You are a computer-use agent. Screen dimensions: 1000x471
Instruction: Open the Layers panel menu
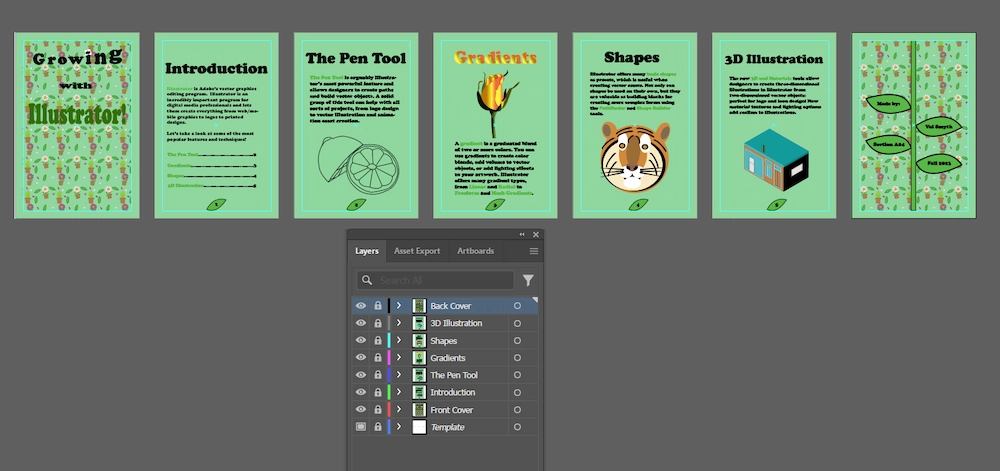pyautogui.click(x=534, y=251)
